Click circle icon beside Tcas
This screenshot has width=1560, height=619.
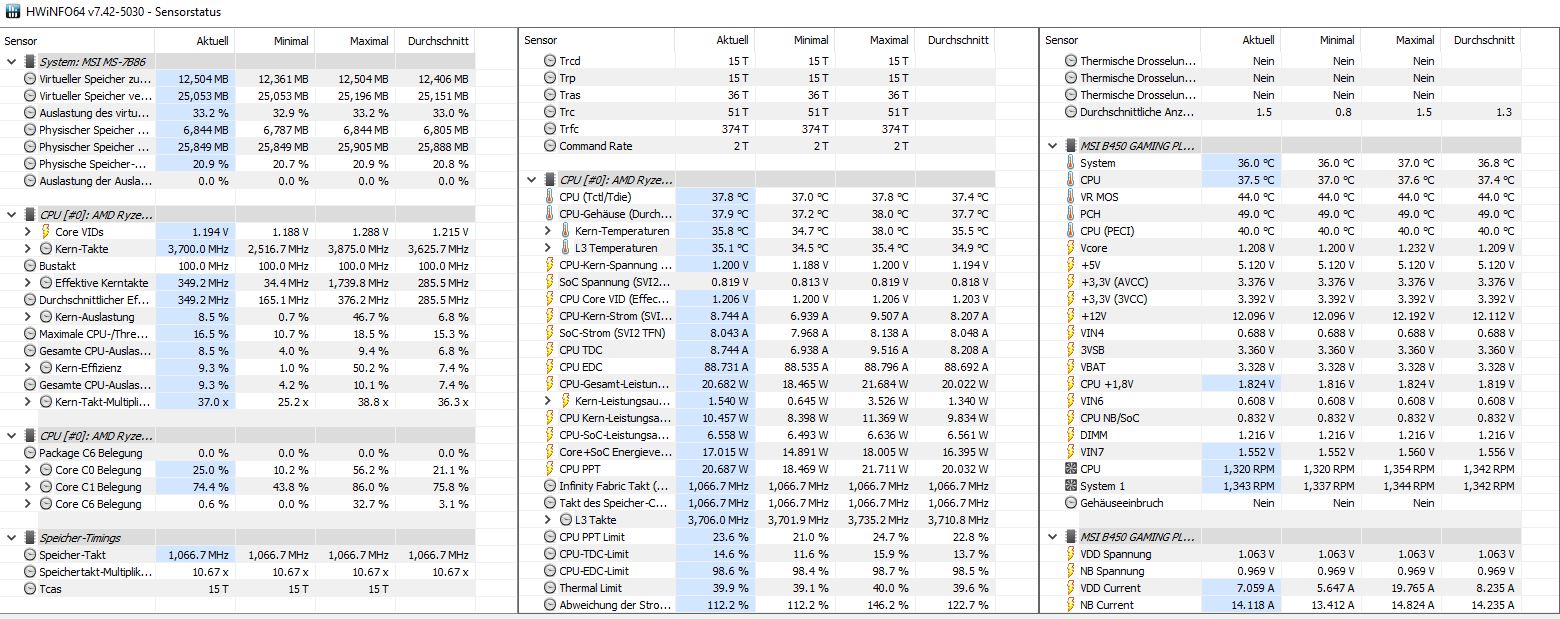(29, 588)
